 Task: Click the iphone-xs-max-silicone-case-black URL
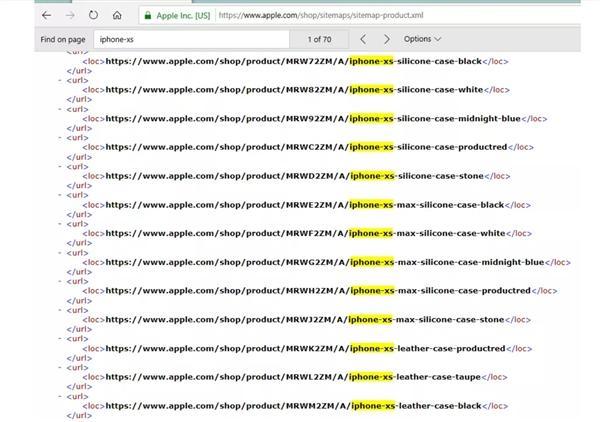pyautogui.click(x=305, y=205)
